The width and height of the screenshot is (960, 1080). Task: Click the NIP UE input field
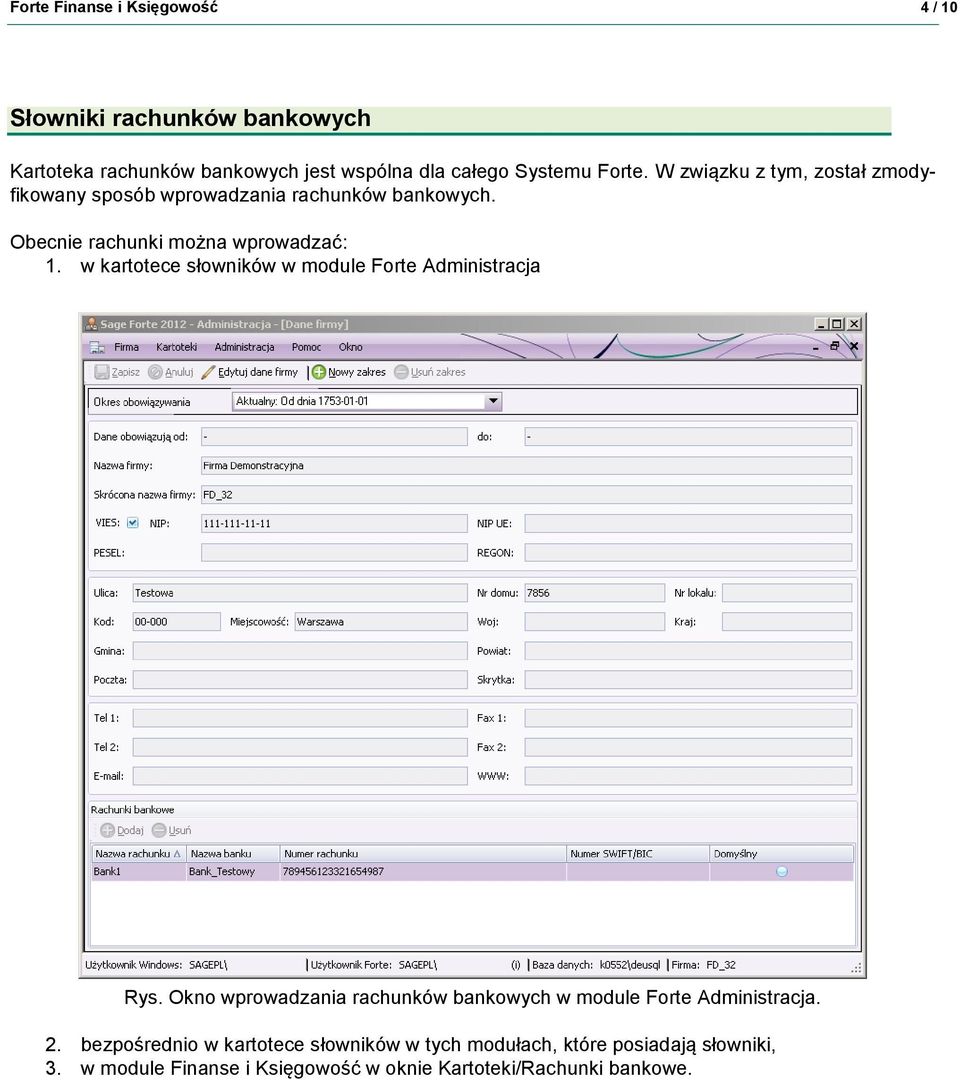click(688, 523)
